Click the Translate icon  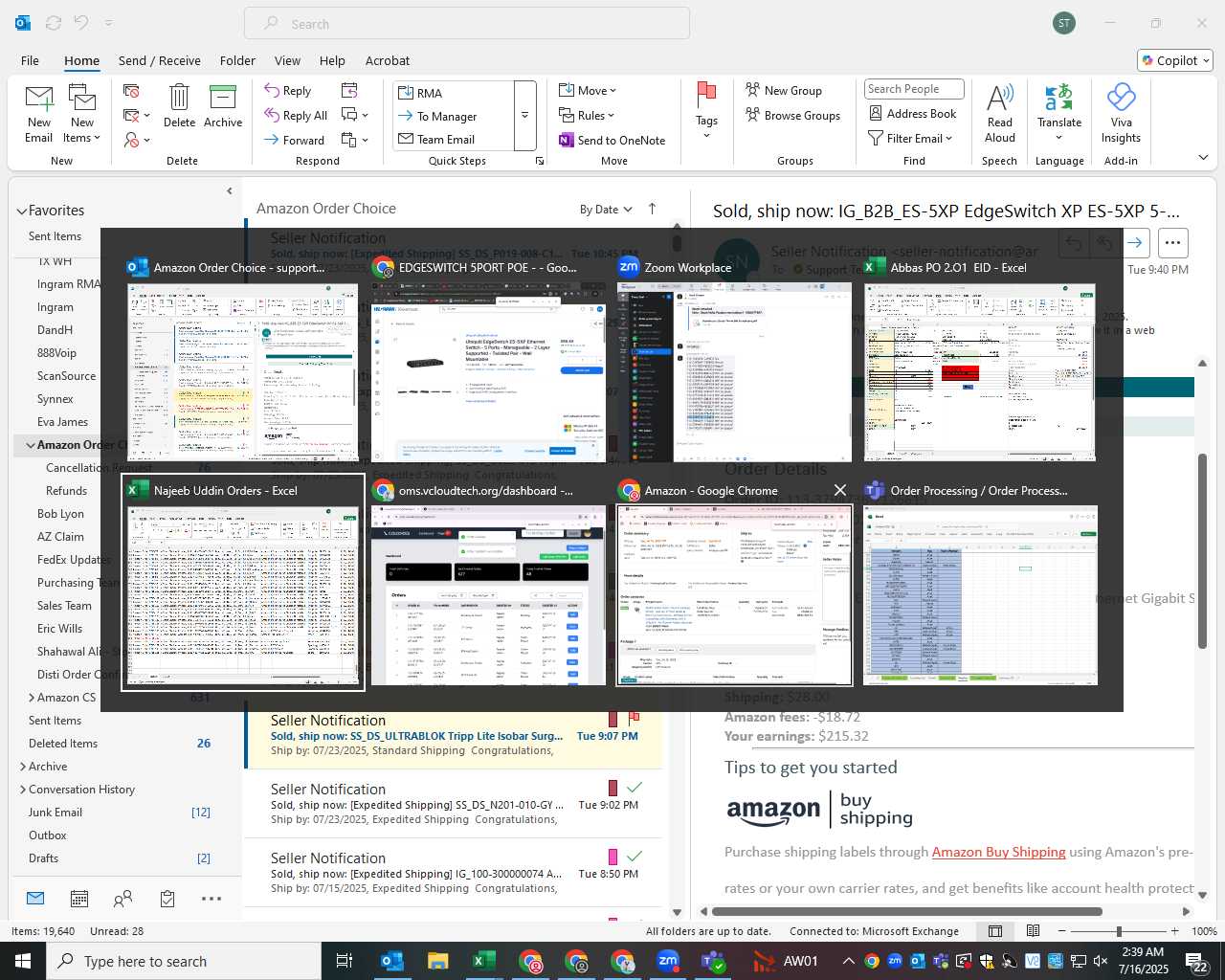point(1059,97)
